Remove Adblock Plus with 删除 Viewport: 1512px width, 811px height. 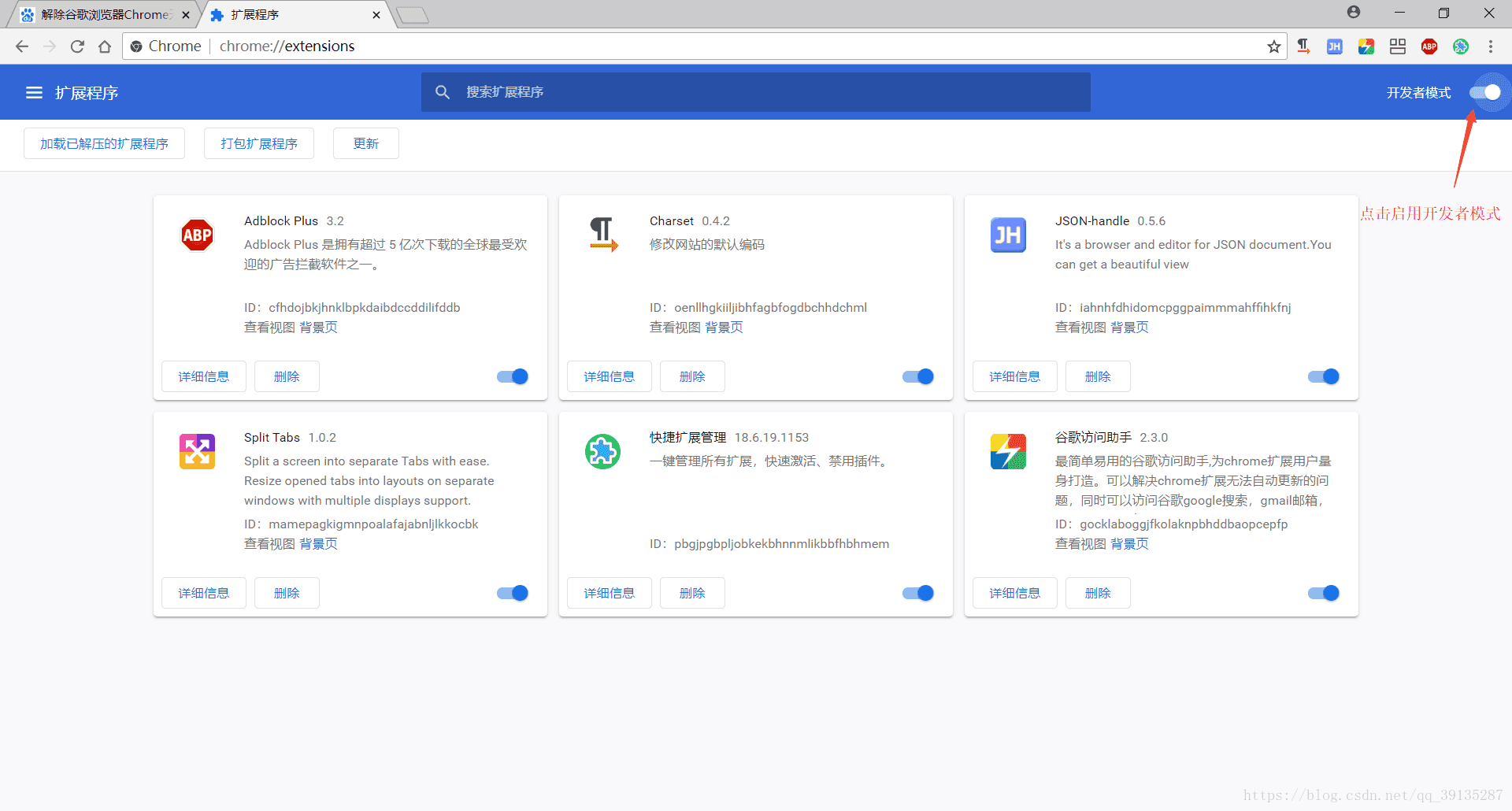pyautogui.click(x=287, y=376)
